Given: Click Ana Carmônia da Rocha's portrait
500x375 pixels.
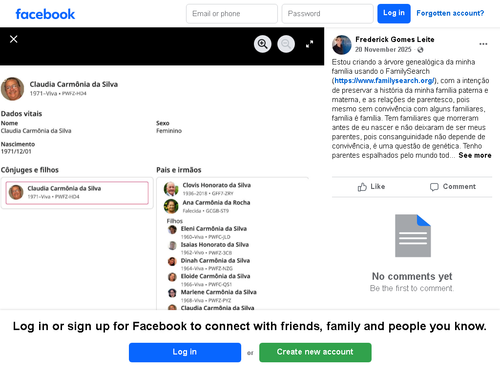Looking at the screenshot, I should tap(171, 206).
